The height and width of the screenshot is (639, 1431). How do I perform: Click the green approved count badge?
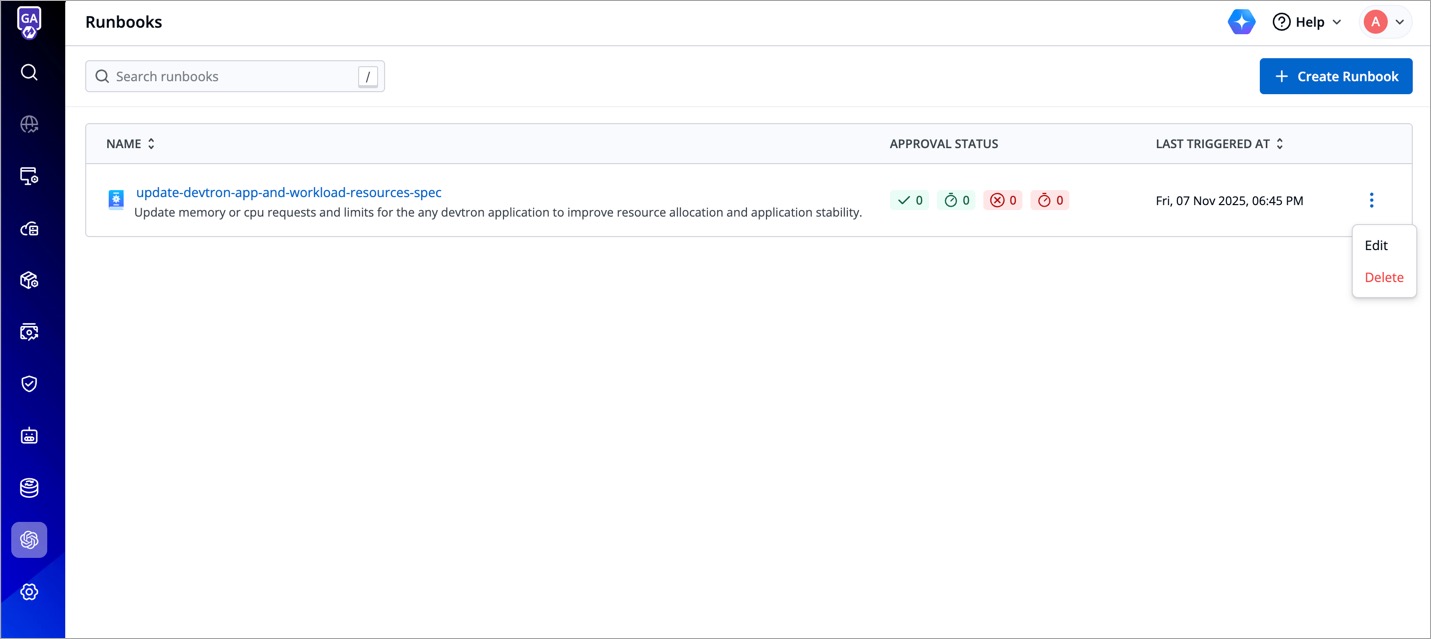pos(909,200)
